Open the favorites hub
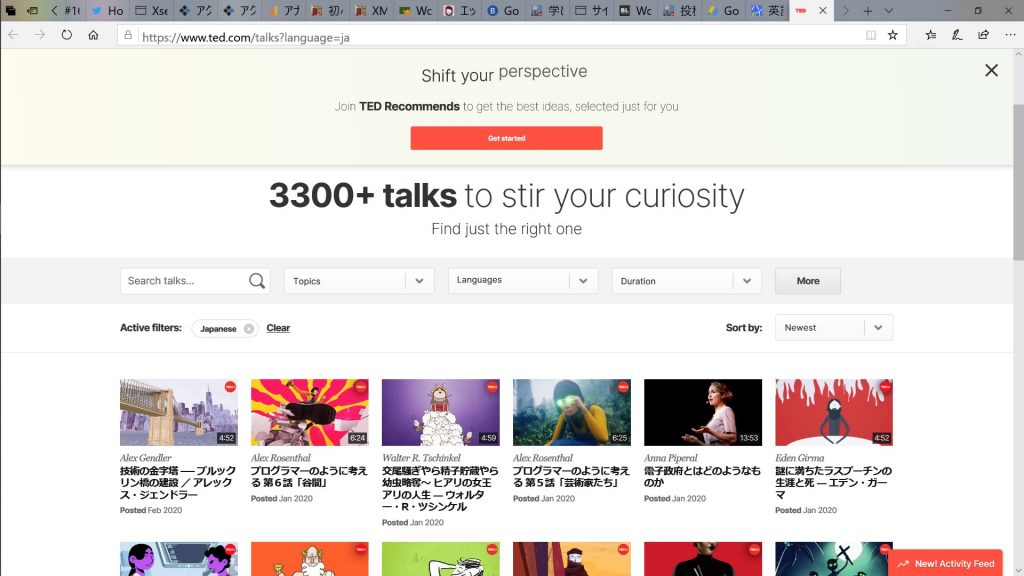The height and width of the screenshot is (576, 1024). pos(931,35)
